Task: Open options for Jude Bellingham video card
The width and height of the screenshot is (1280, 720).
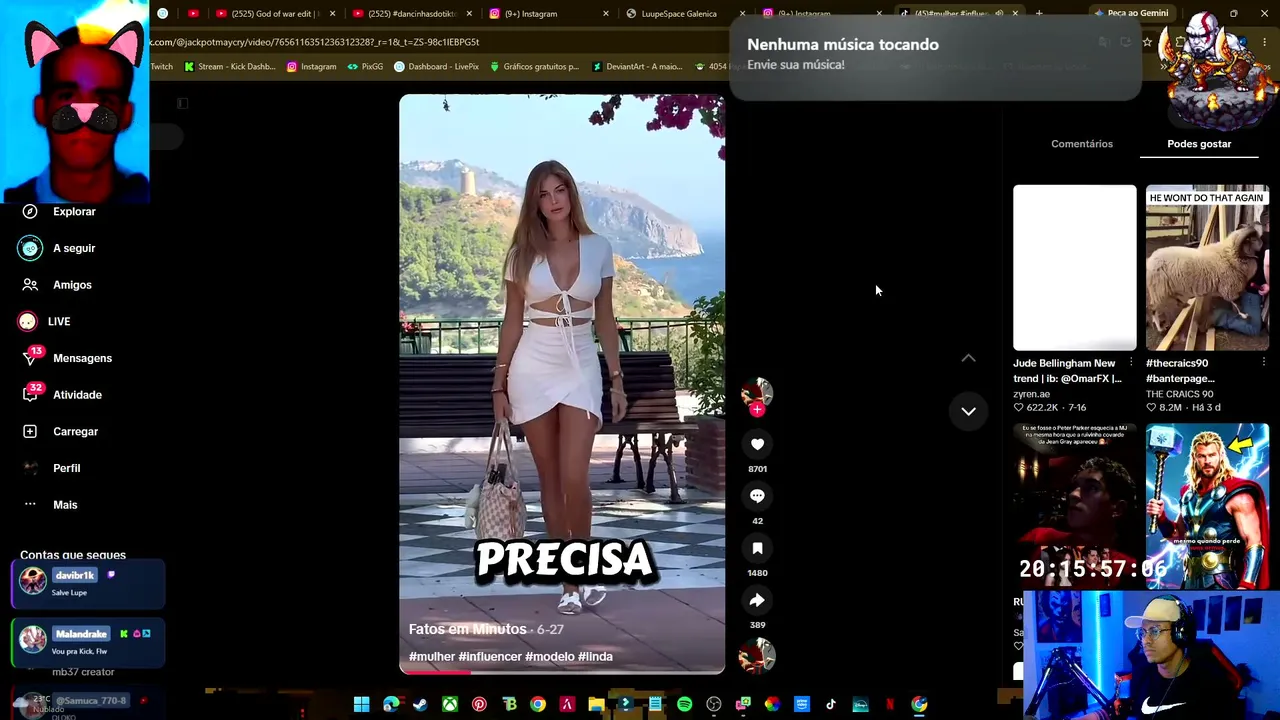Action: tap(1131, 363)
